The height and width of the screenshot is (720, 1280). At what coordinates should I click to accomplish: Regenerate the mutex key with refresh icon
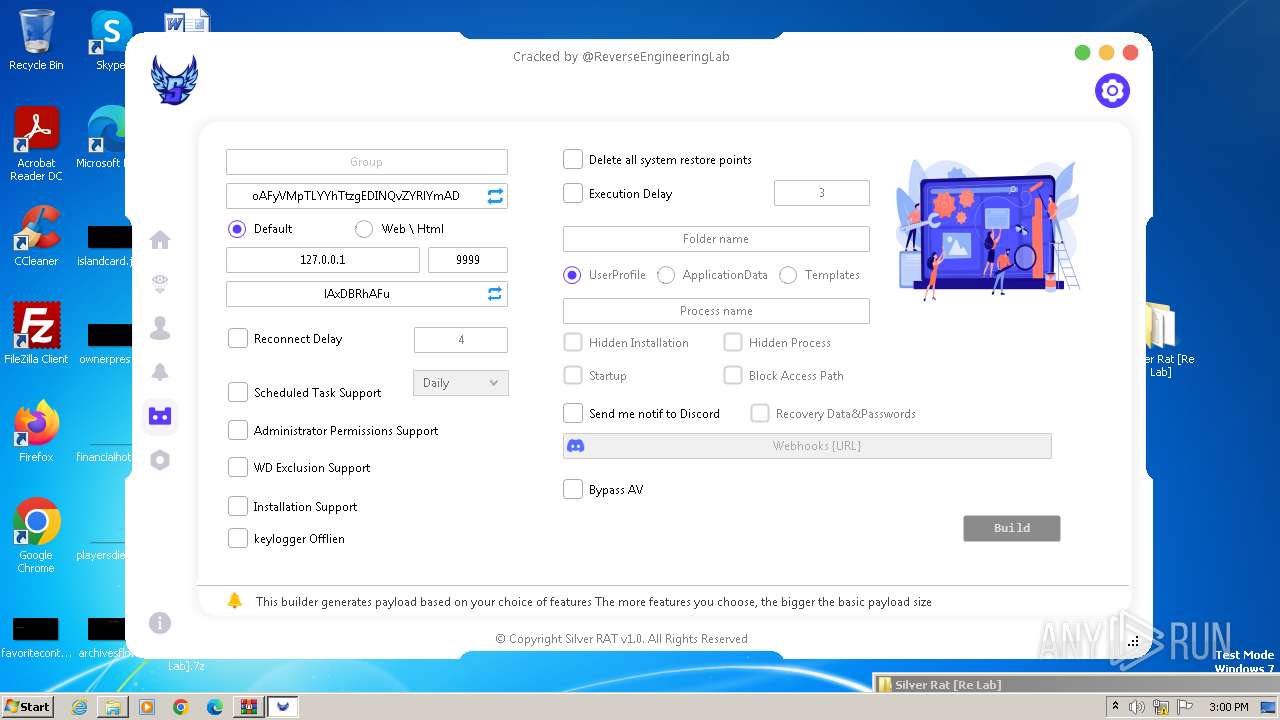495,196
